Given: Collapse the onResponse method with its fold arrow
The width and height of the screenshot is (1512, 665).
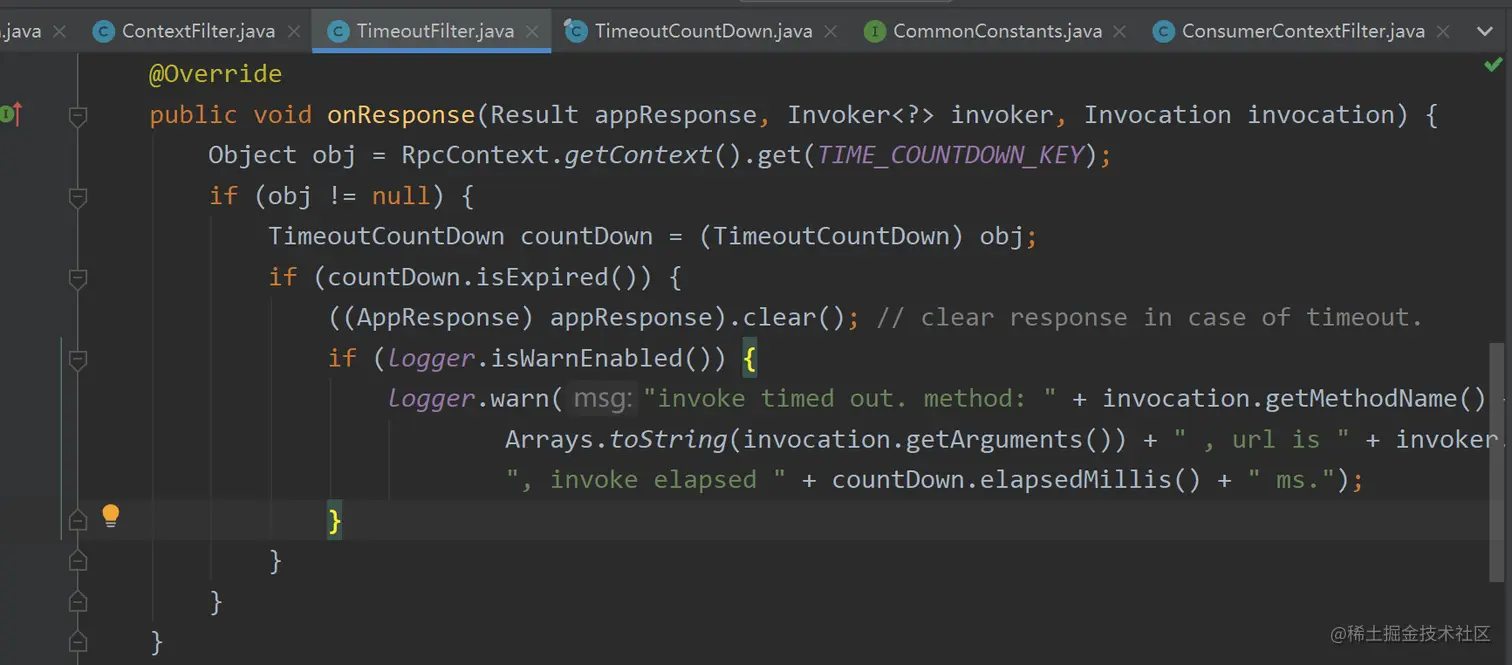Looking at the screenshot, I should click(x=78, y=116).
